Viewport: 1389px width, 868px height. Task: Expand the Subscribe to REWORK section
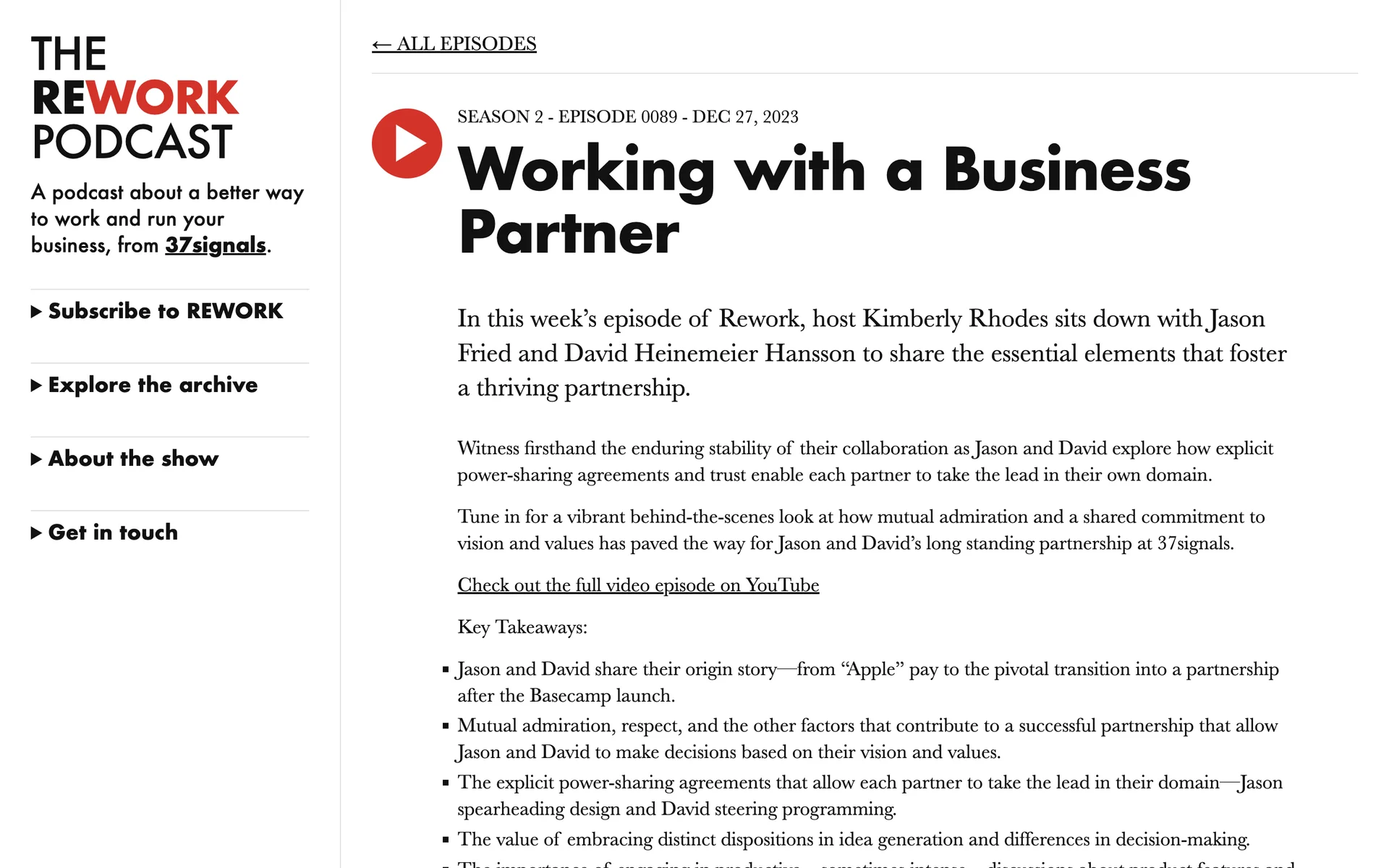[x=165, y=311]
